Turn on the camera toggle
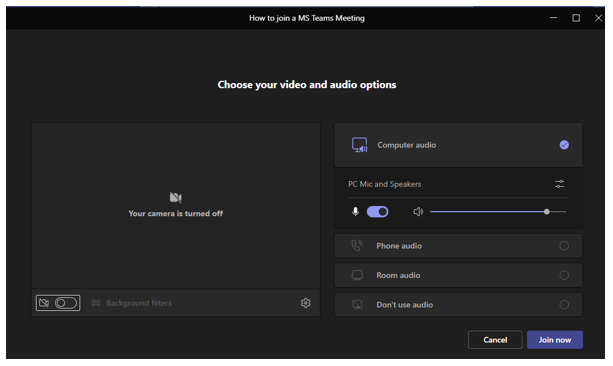The height and width of the screenshot is (366, 613). pos(66,303)
